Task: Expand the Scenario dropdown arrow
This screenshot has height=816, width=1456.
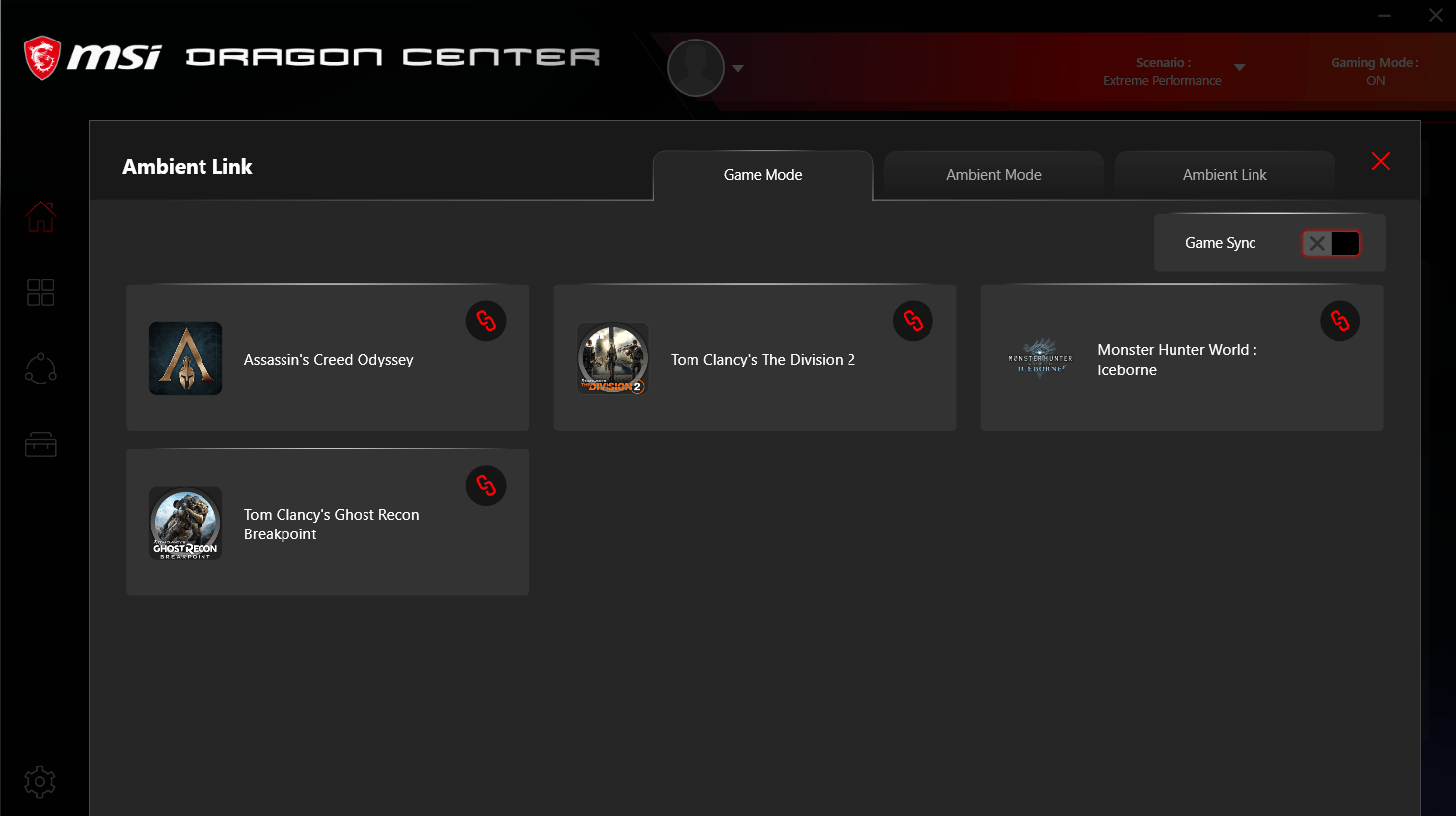Action: [1239, 68]
